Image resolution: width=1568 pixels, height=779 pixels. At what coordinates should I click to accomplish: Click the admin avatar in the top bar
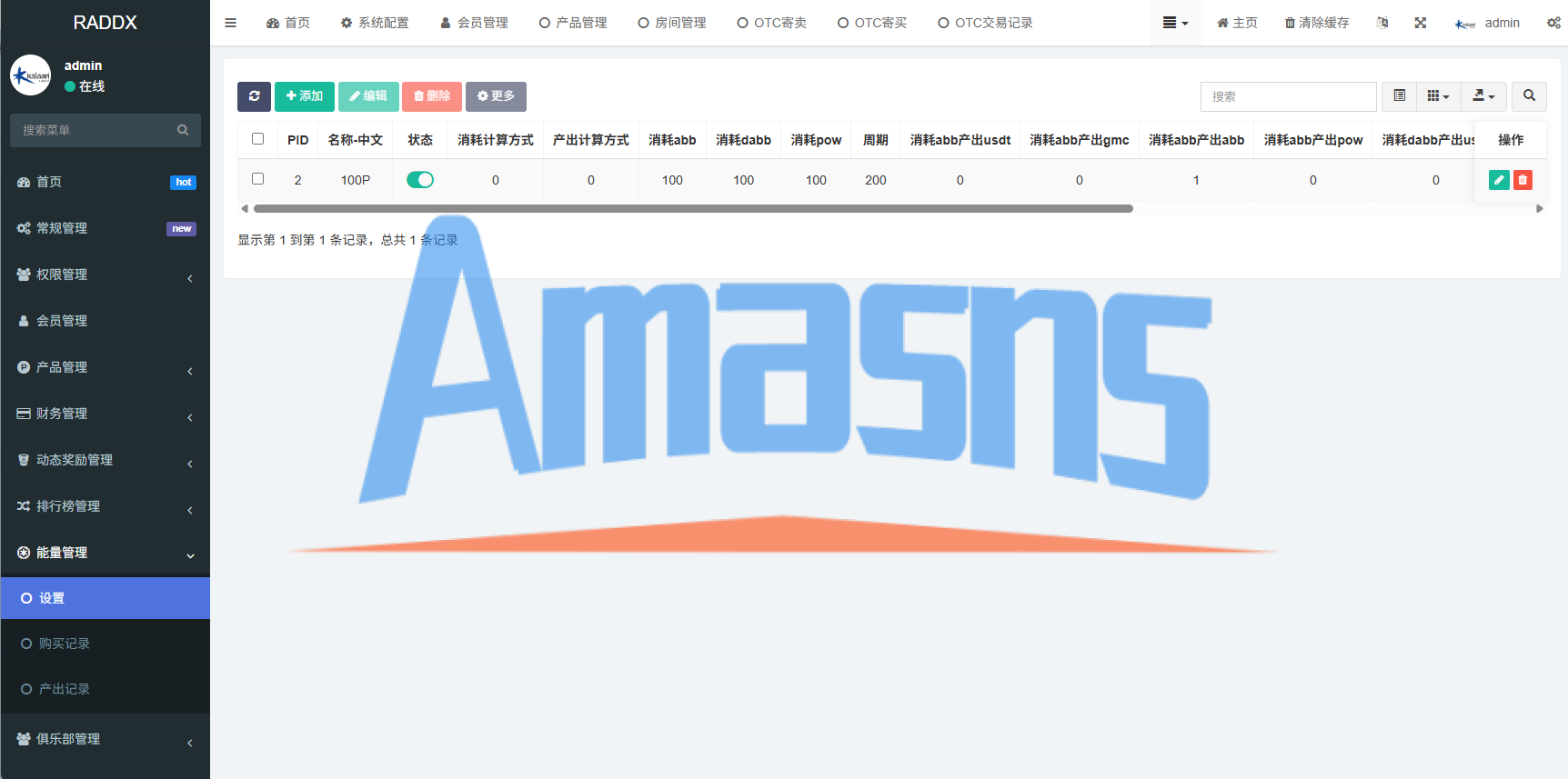tap(1465, 23)
